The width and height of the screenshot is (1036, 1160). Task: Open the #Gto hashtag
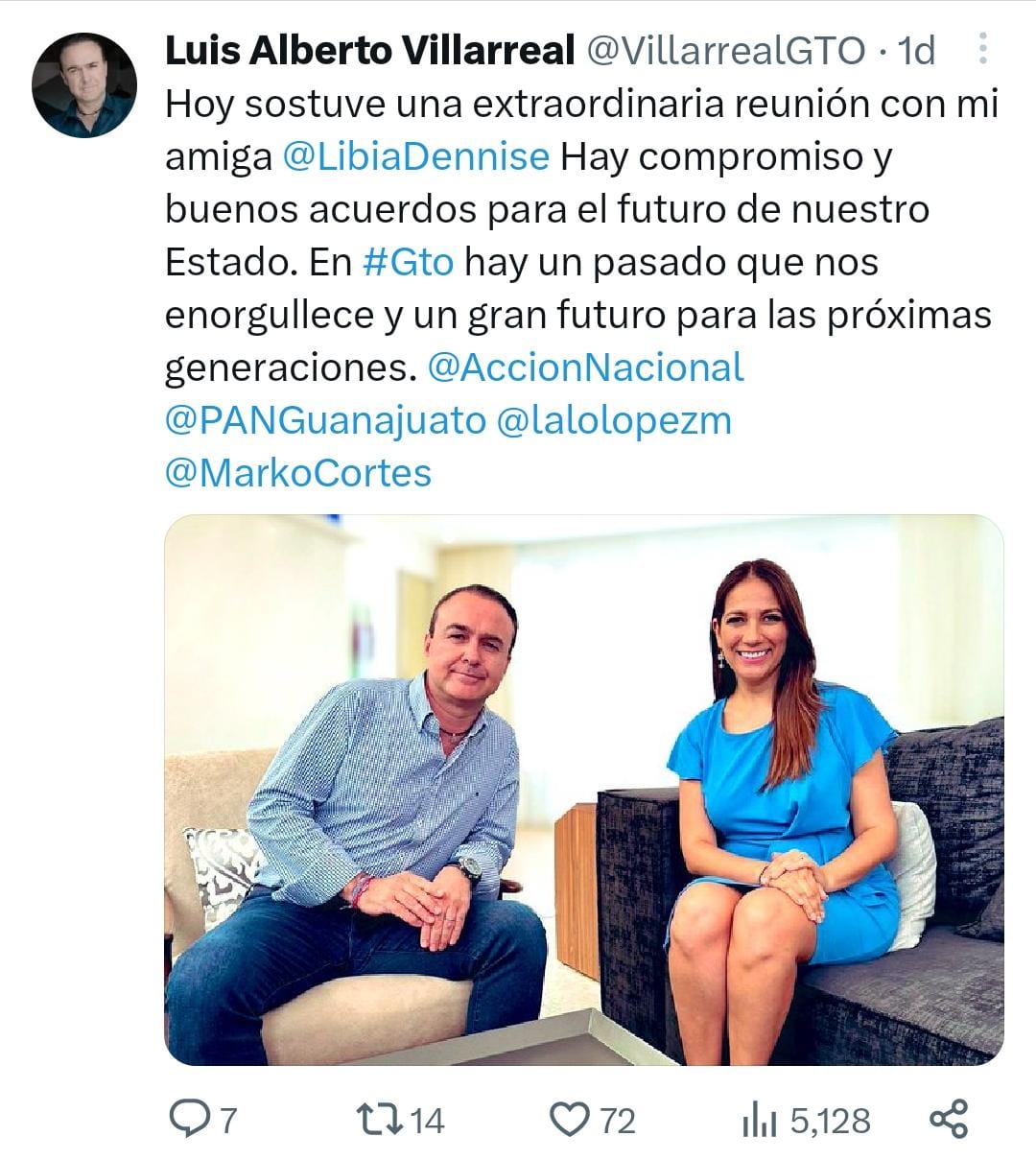409,261
